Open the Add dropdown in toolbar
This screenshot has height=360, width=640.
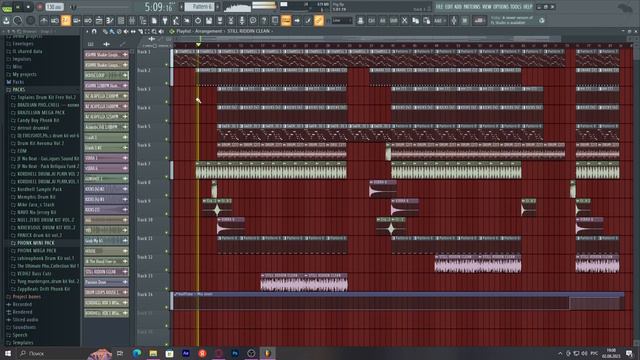coord(439,20)
